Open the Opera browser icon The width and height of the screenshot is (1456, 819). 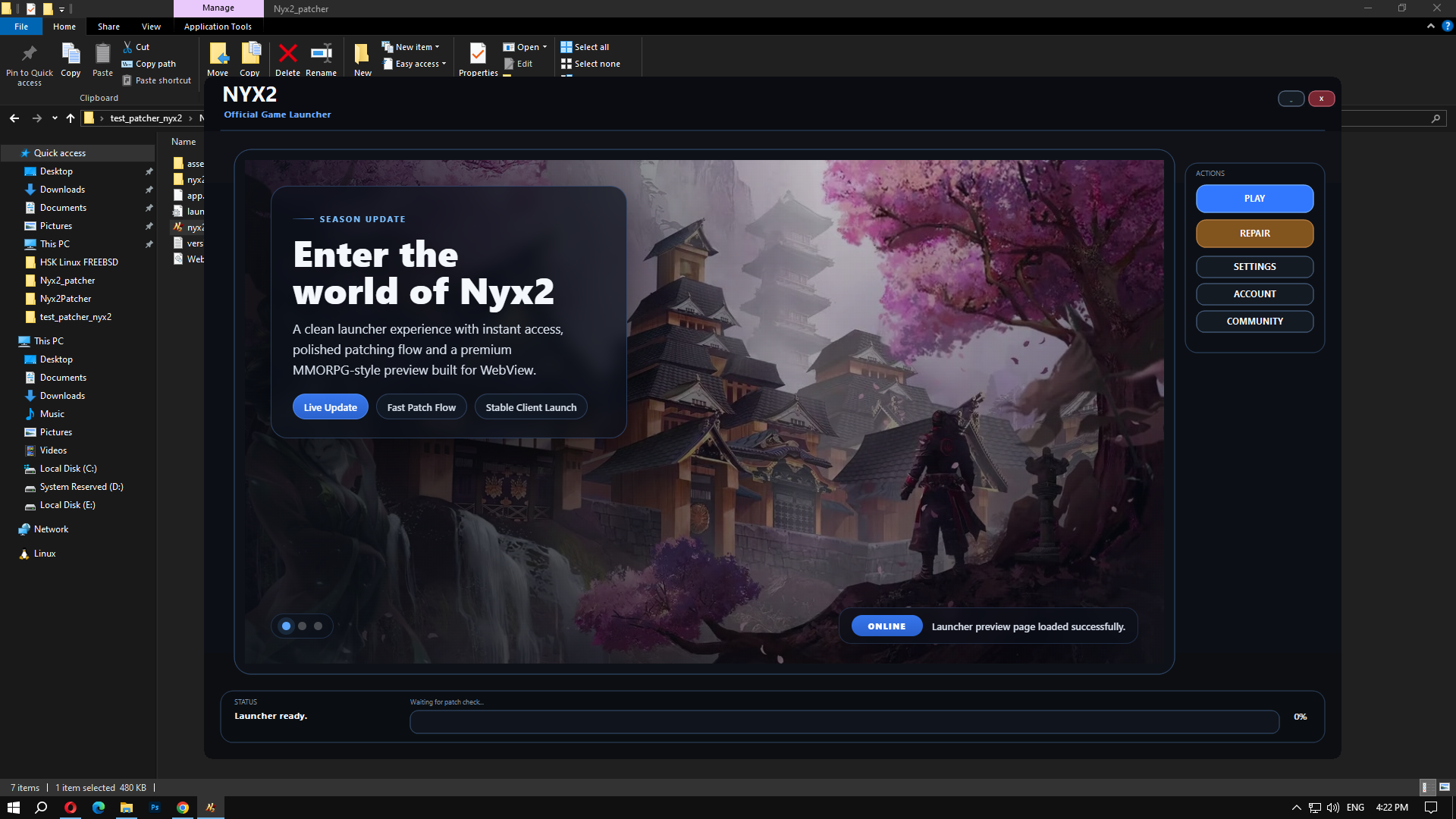coord(71,807)
